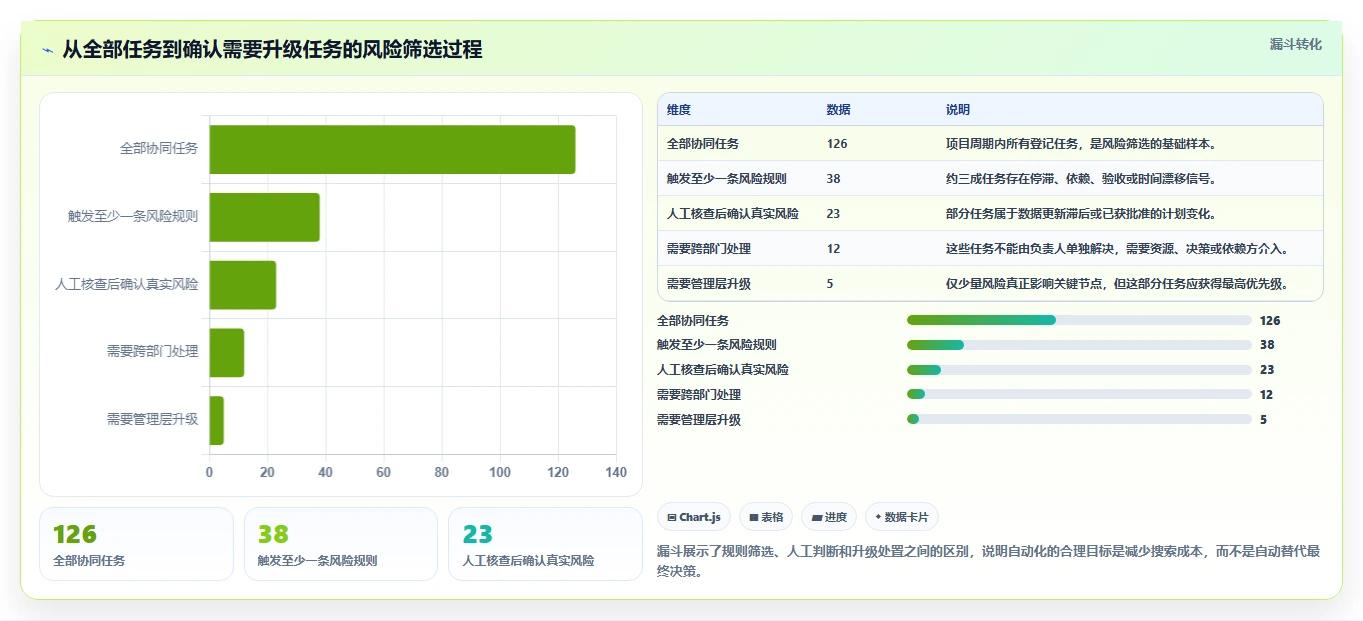Viewport: 1363px width, 621px height.
Task: Click the 全部协同任务 bar in chart
Action: click(x=392, y=149)
